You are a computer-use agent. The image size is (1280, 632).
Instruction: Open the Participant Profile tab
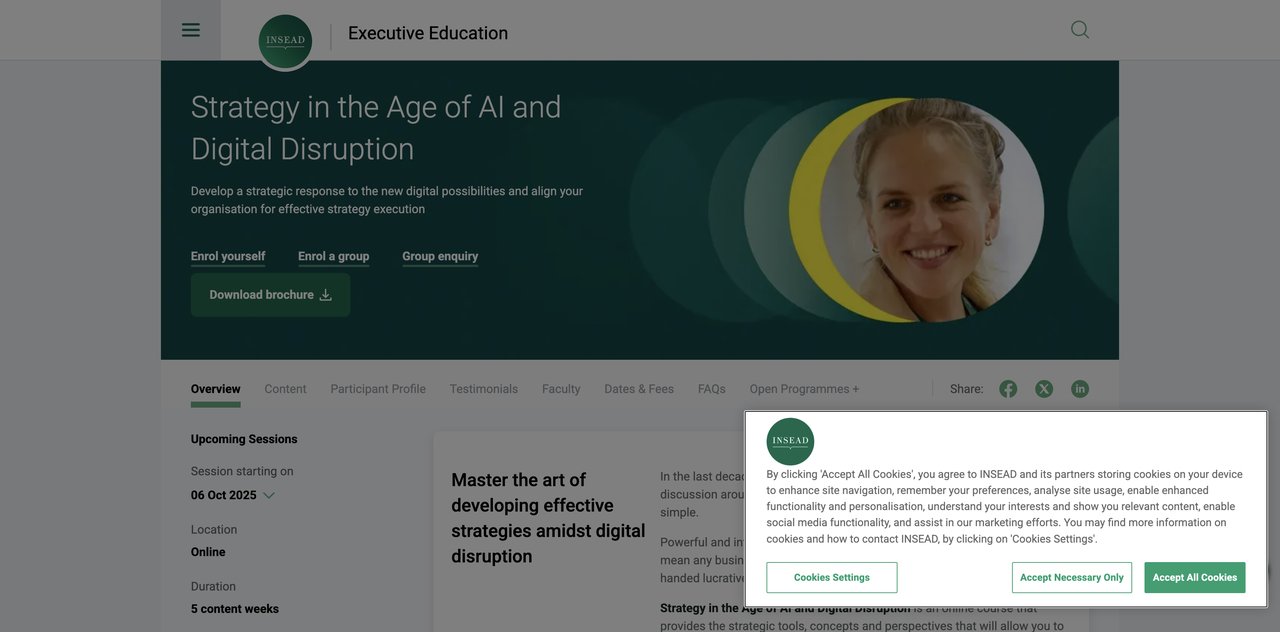click(378, 389)
